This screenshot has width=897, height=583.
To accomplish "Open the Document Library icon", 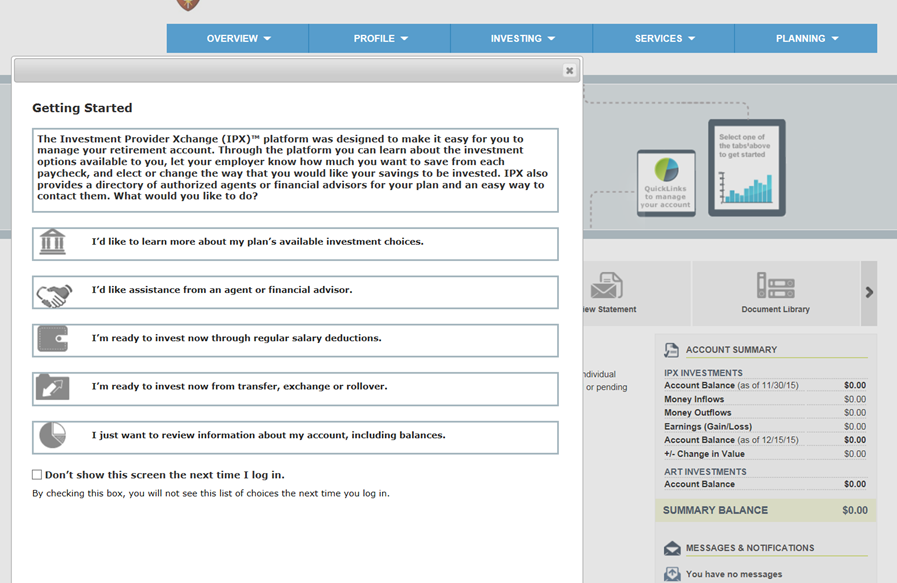I will [775, 287].
